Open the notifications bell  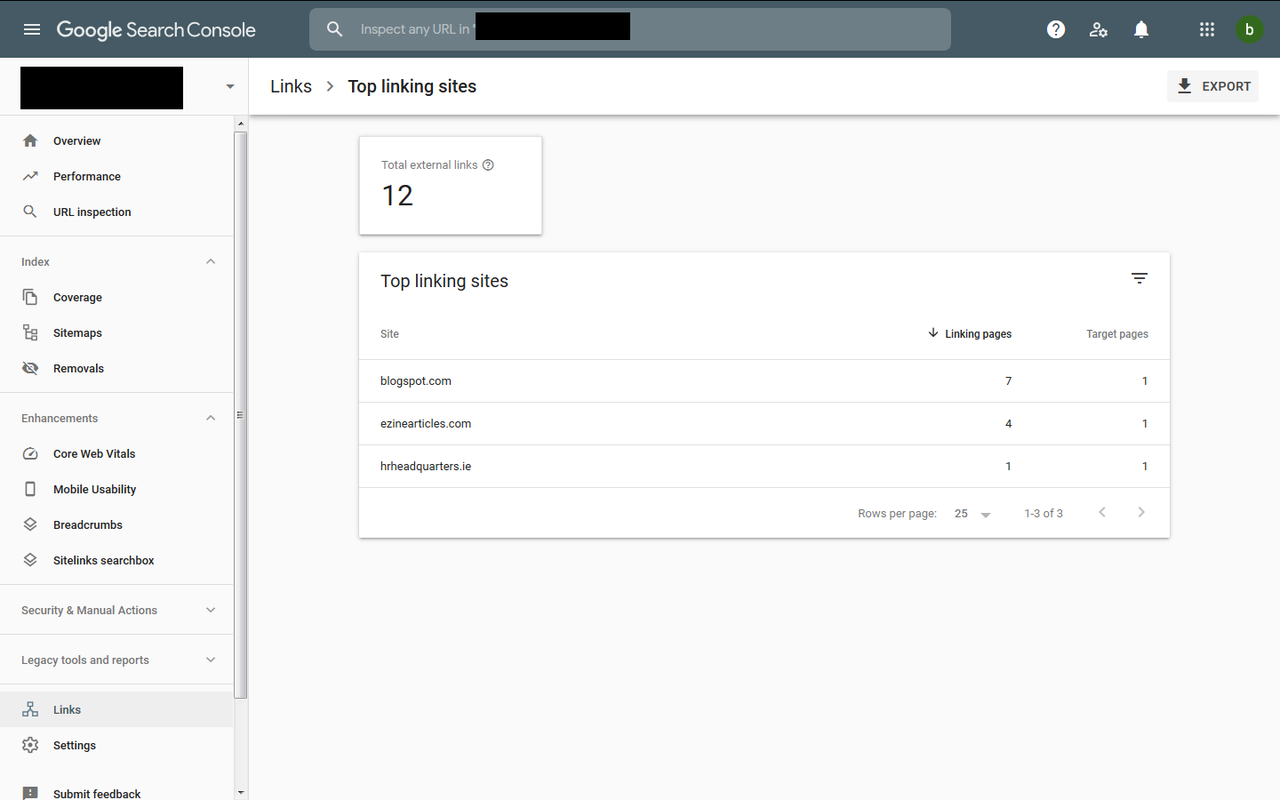click(x=1141, y=30)
